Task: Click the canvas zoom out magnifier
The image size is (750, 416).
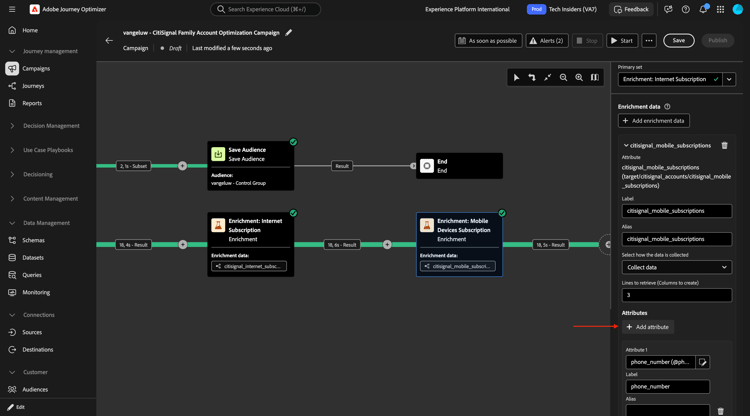Action: pyautogui.click(x=563, y=77)
